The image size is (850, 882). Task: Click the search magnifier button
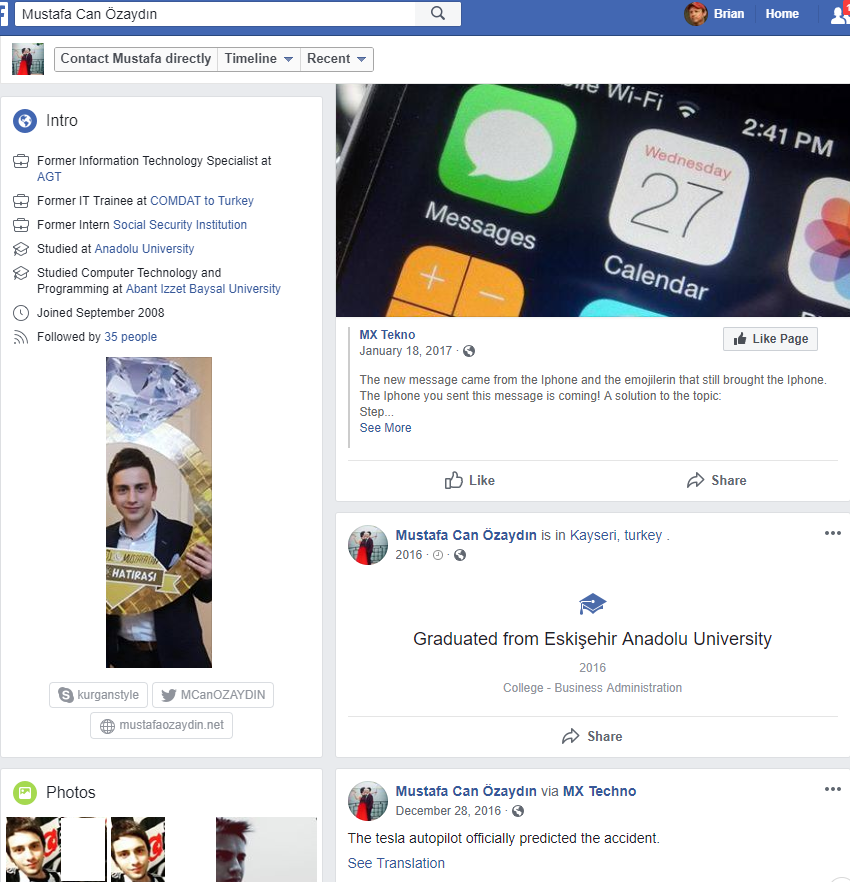[438, 14]
